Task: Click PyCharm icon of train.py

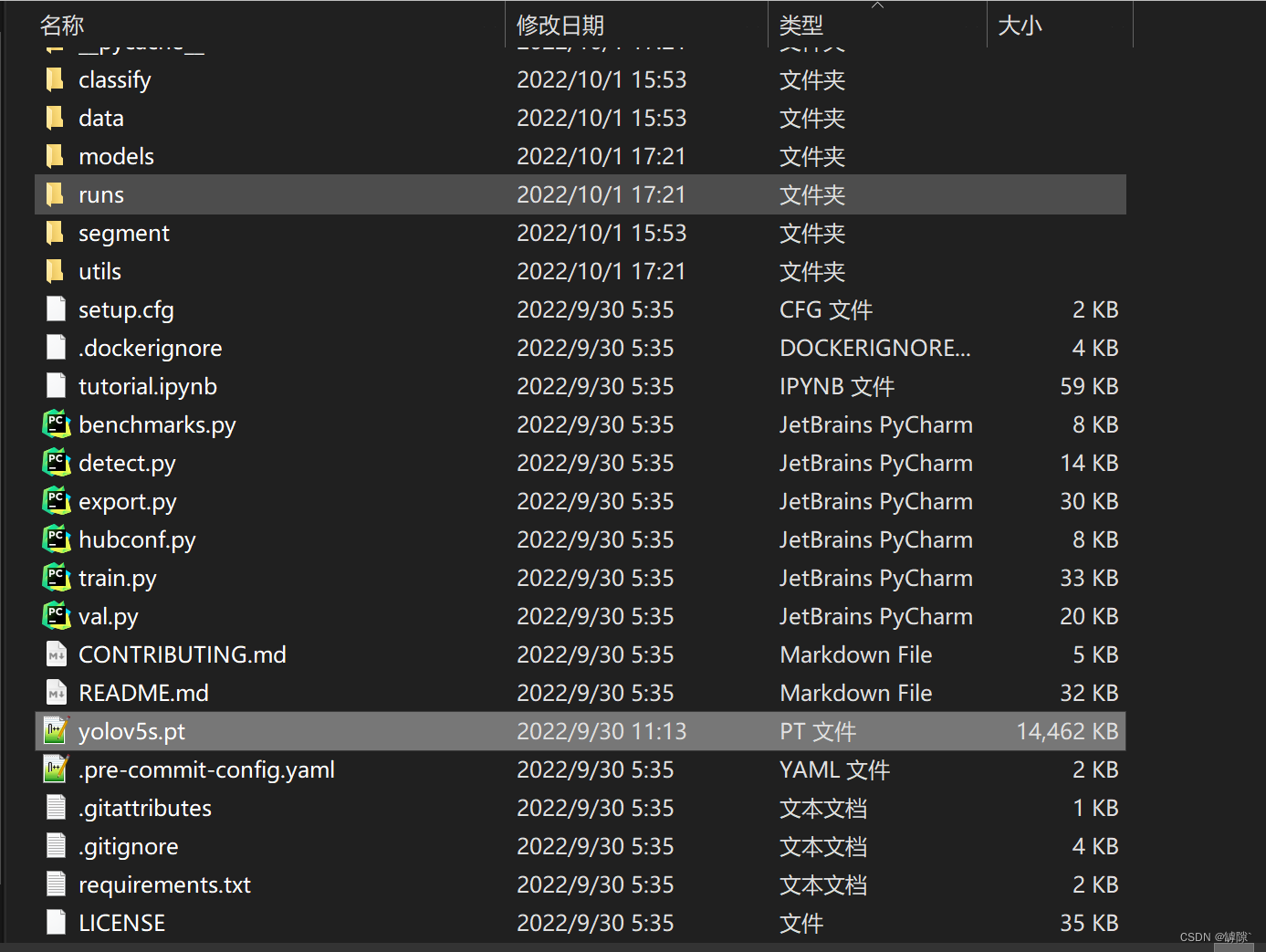Action: [x=57, y=578]
